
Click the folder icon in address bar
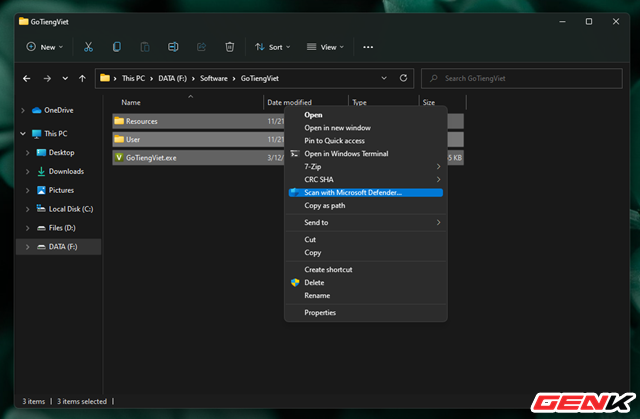[105, 78]
